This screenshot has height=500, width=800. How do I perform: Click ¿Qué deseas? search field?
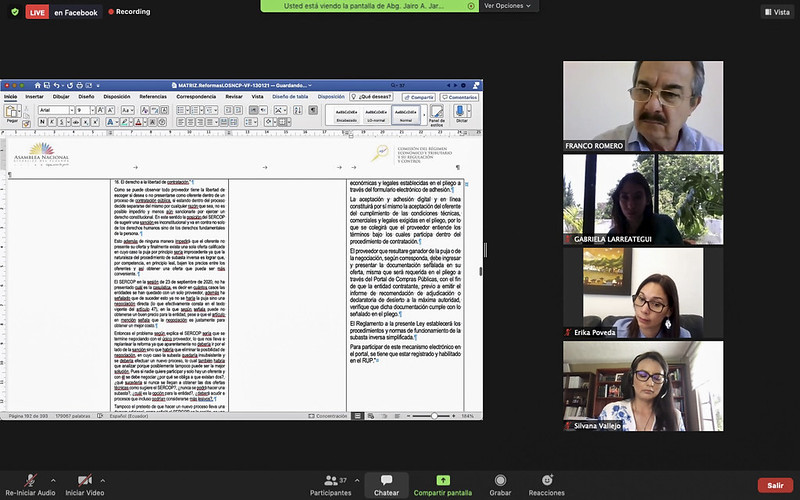tap(371, 97)
